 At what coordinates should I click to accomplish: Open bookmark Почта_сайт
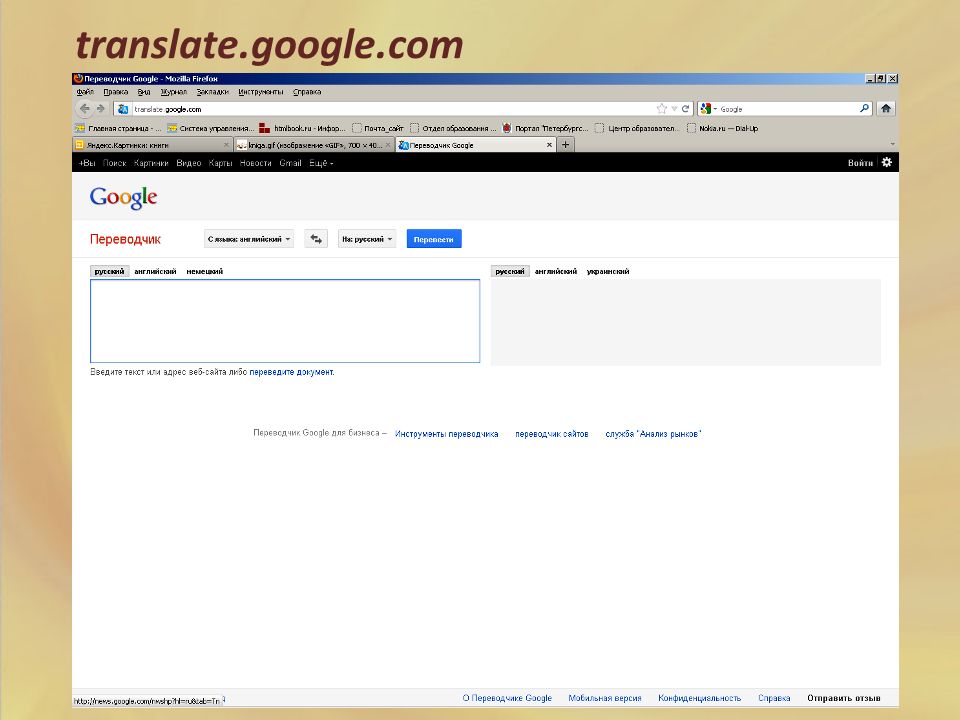tap(378, 129)
